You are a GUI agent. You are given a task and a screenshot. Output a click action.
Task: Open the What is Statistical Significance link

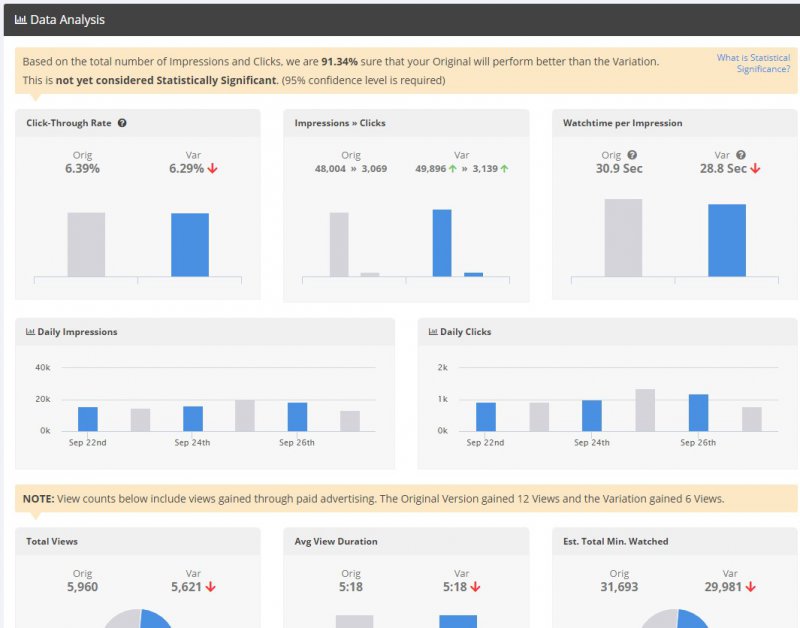[753, 63]
